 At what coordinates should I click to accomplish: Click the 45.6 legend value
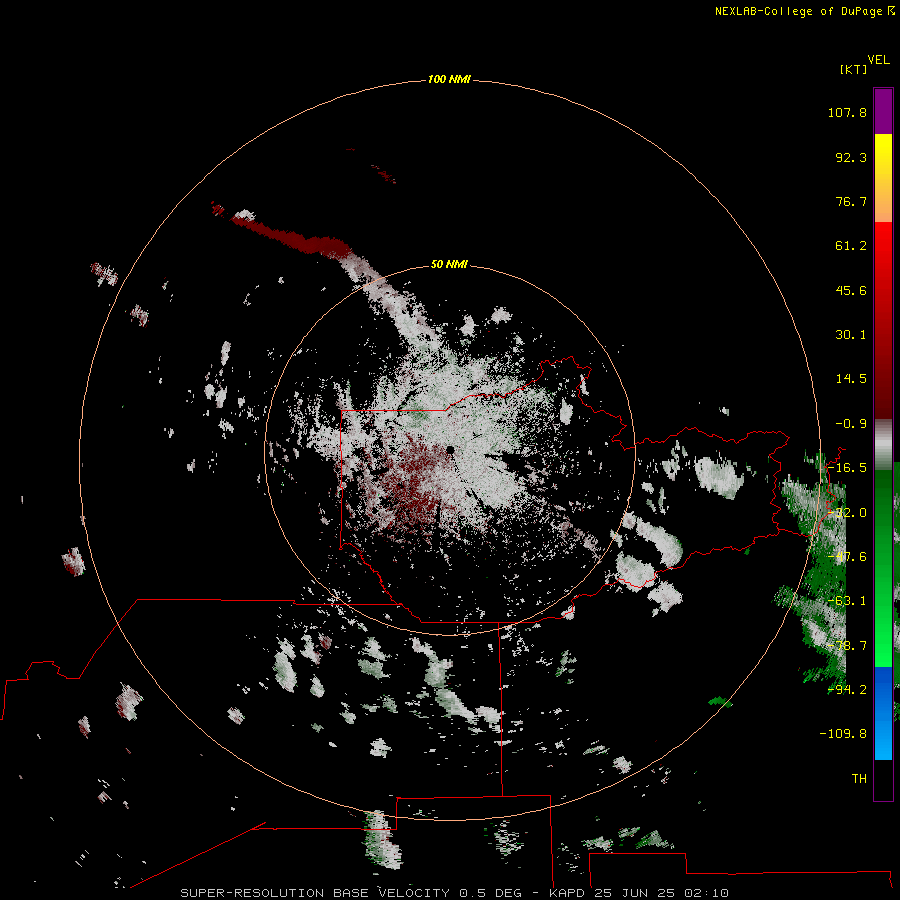[x=851, y=290]
